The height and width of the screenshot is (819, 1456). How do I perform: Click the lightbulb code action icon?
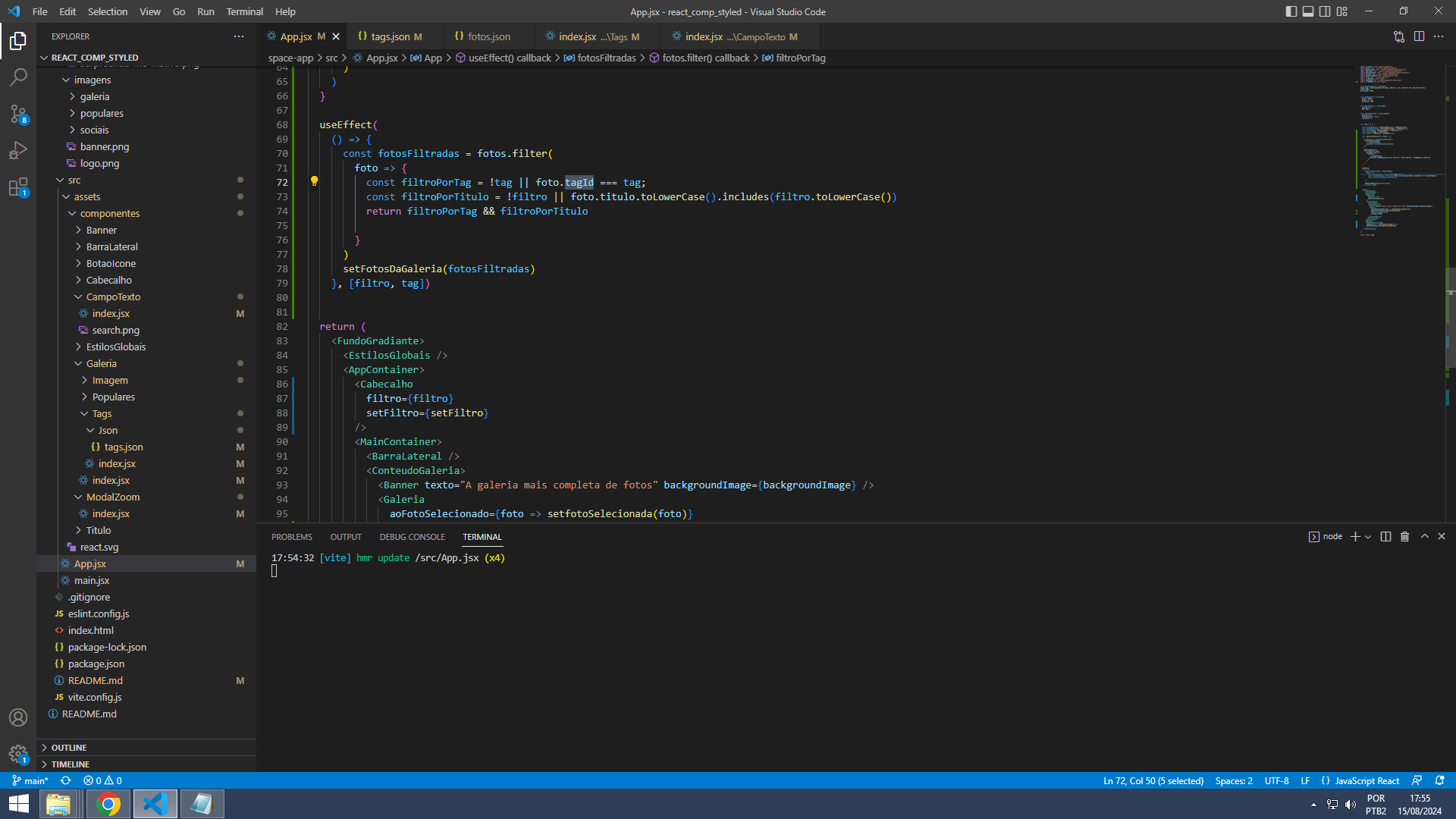pyautogui.click(x=314, y=181)
